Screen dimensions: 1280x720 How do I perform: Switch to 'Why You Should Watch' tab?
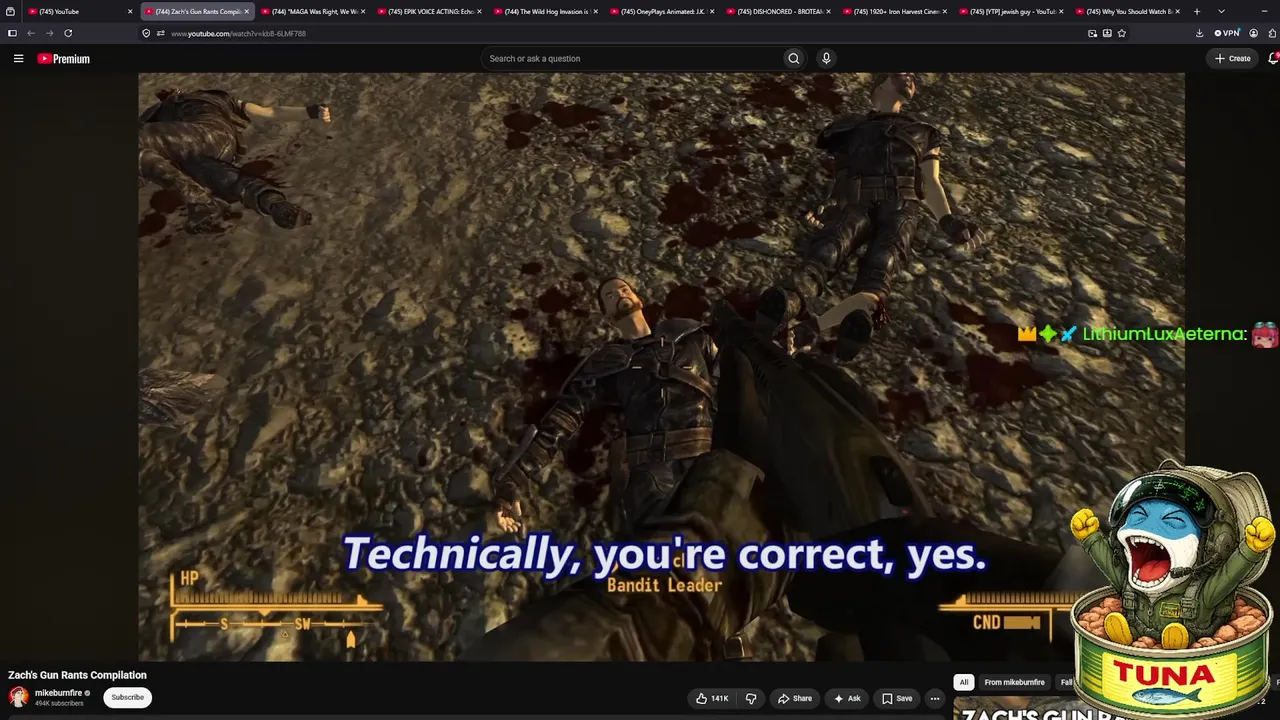(x=1129, y=12)
